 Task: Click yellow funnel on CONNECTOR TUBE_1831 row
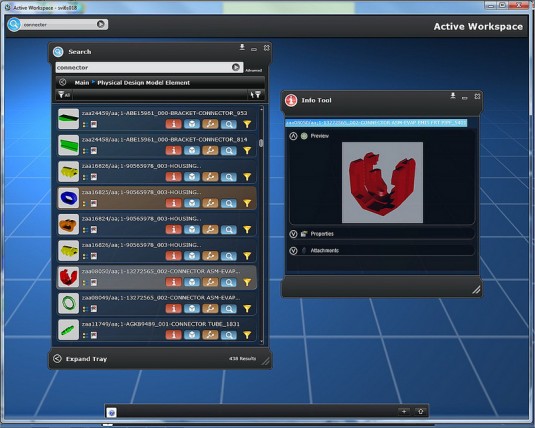247,335
